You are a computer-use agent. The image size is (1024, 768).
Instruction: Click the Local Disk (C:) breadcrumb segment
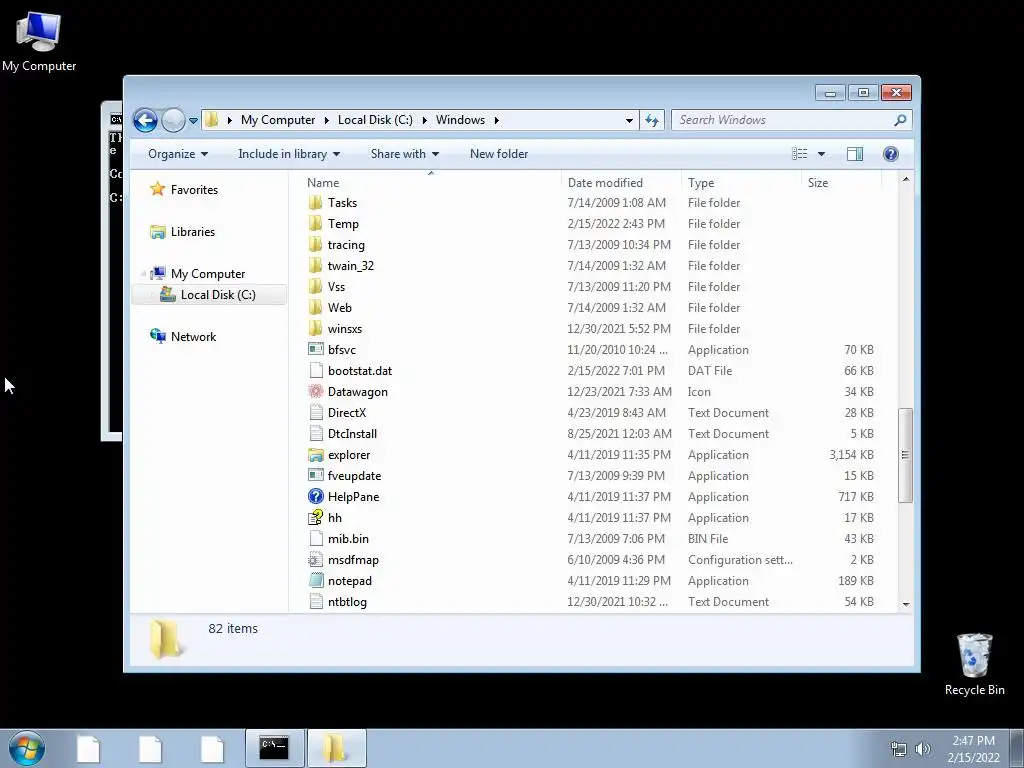pyautogui.click(x=375, y=120)
